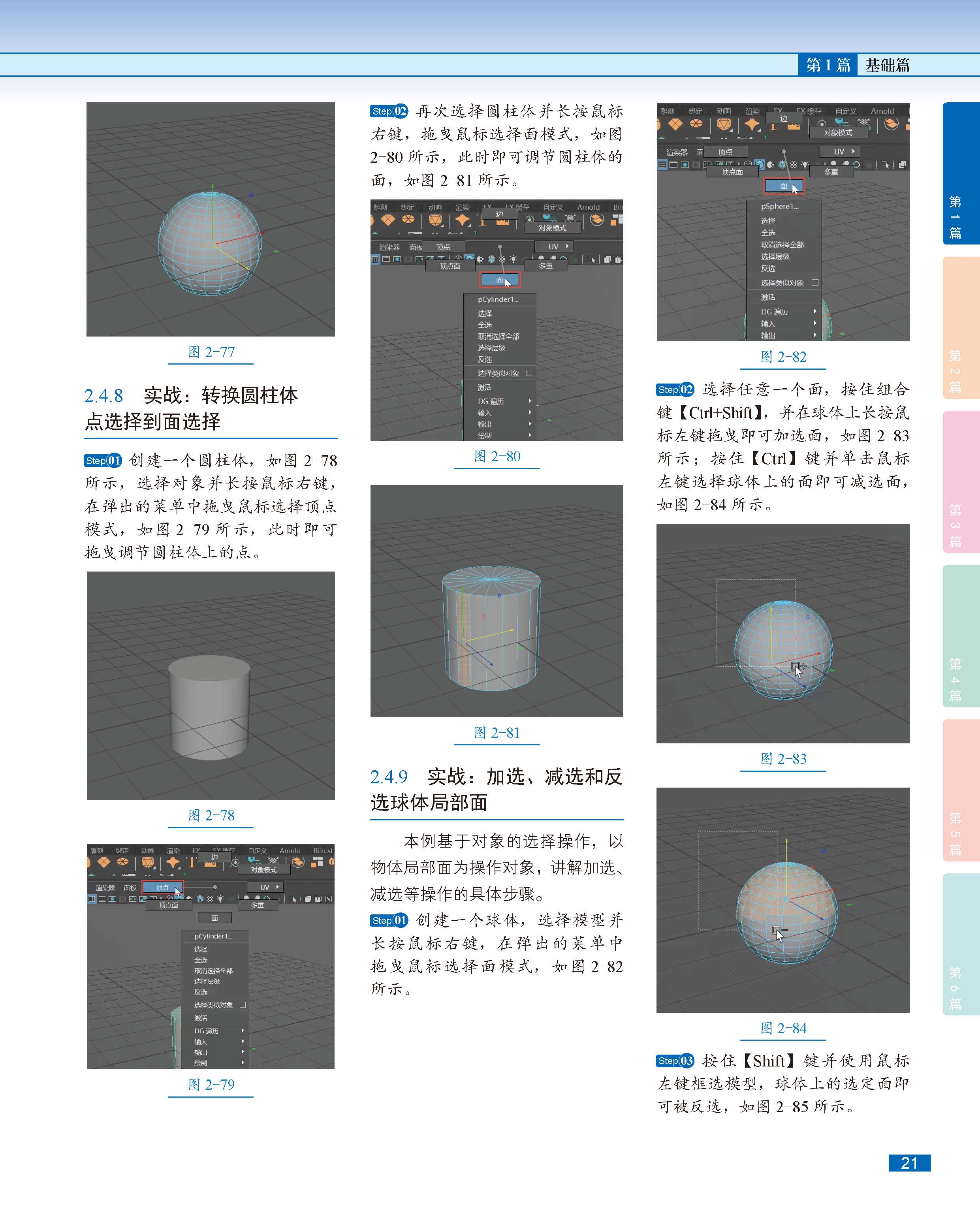Click the polygon plane shelf icon in Figure 2-79
980x1213 pixels.
point(104,863)
